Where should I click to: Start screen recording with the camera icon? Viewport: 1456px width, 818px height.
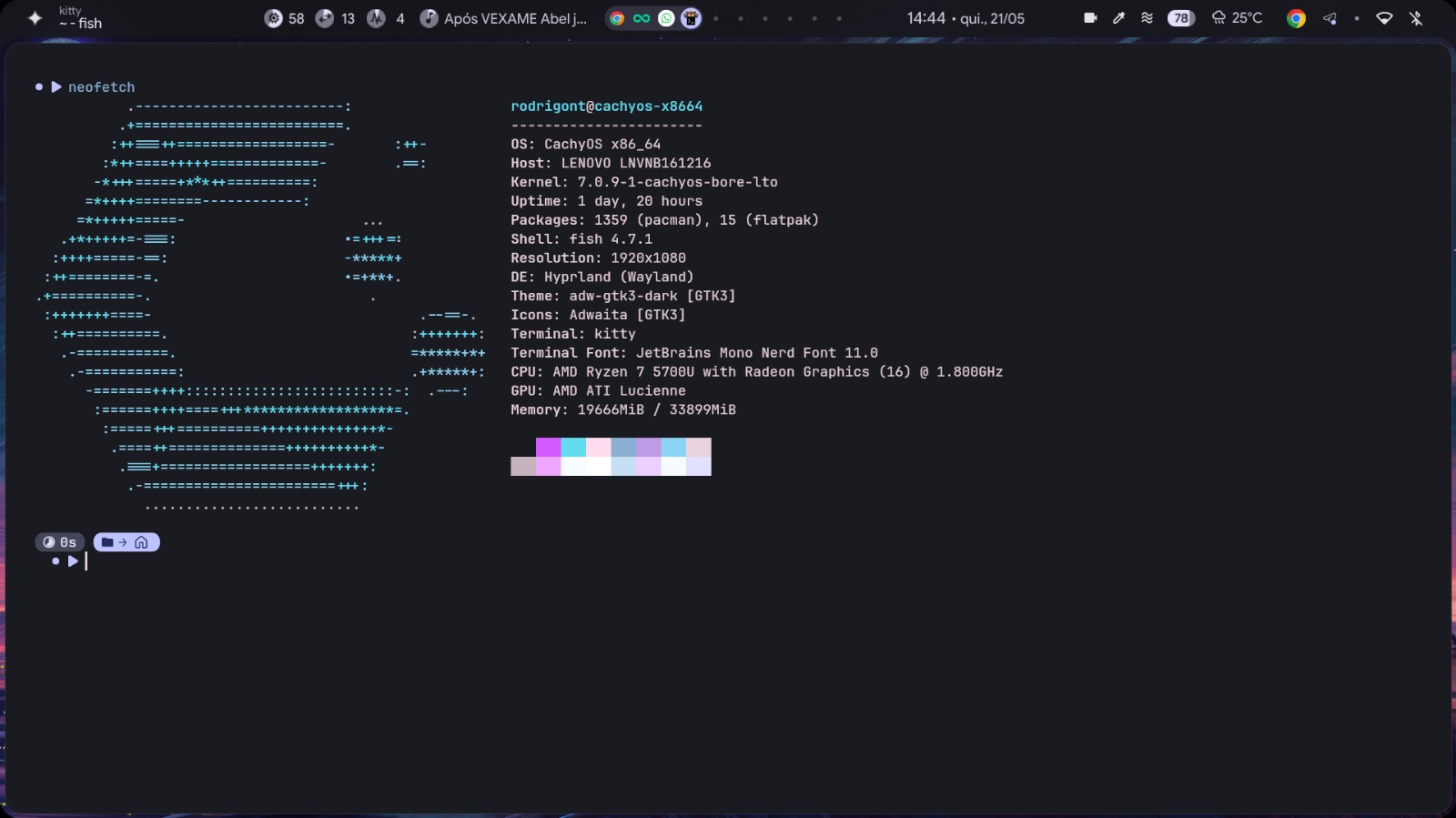pos(1090,18)
